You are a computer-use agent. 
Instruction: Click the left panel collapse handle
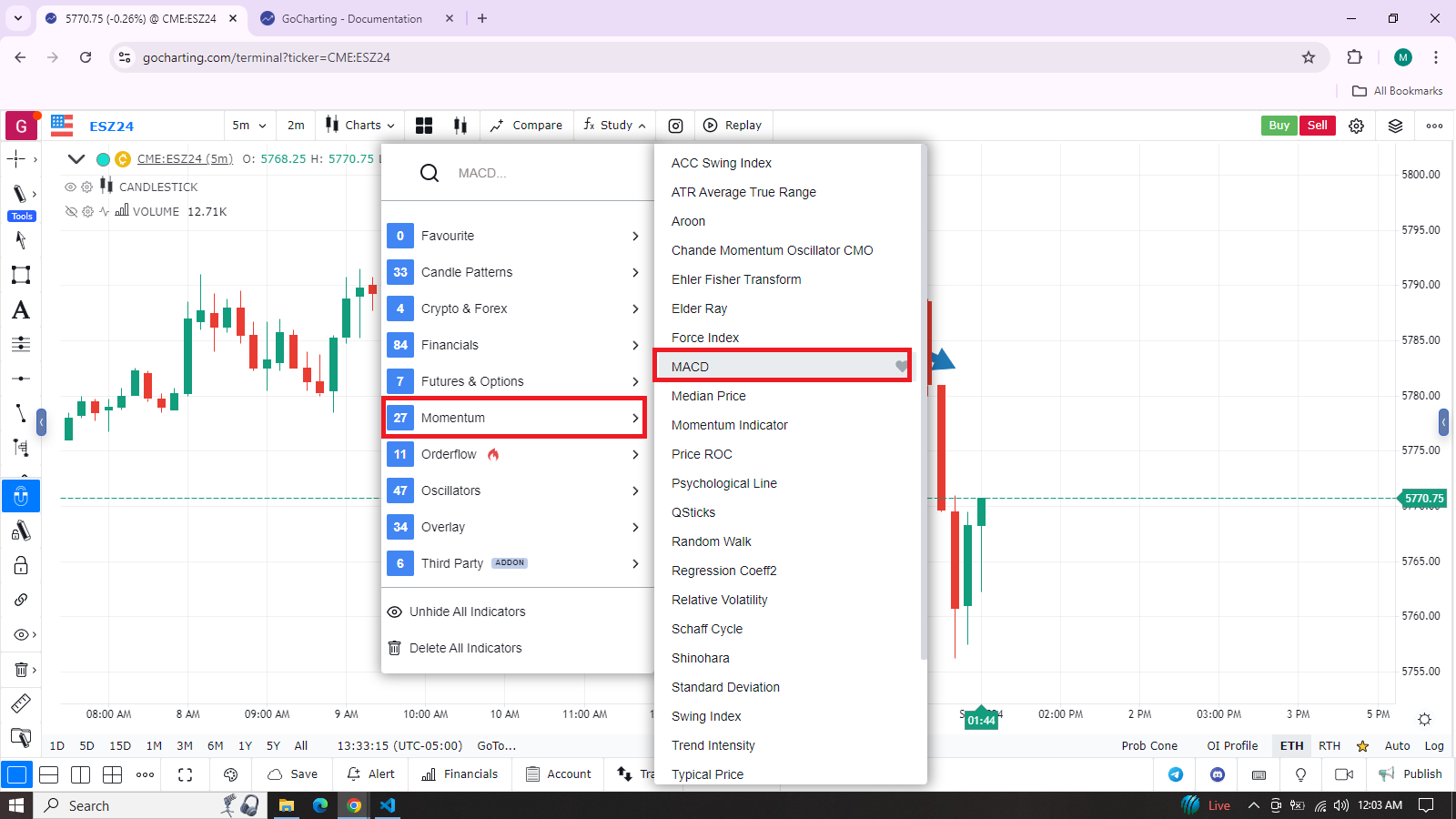pos(41,422)
